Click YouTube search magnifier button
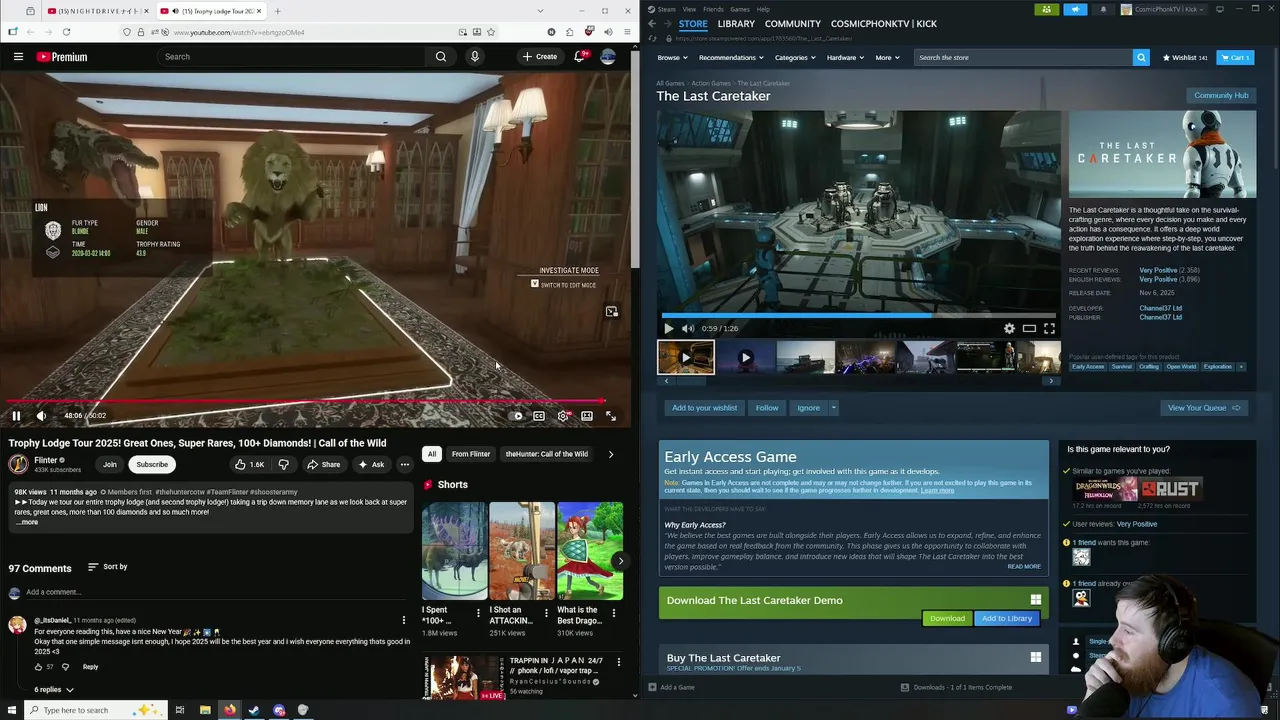Screen dimensions: 1280x720 (x=441, y=57)
